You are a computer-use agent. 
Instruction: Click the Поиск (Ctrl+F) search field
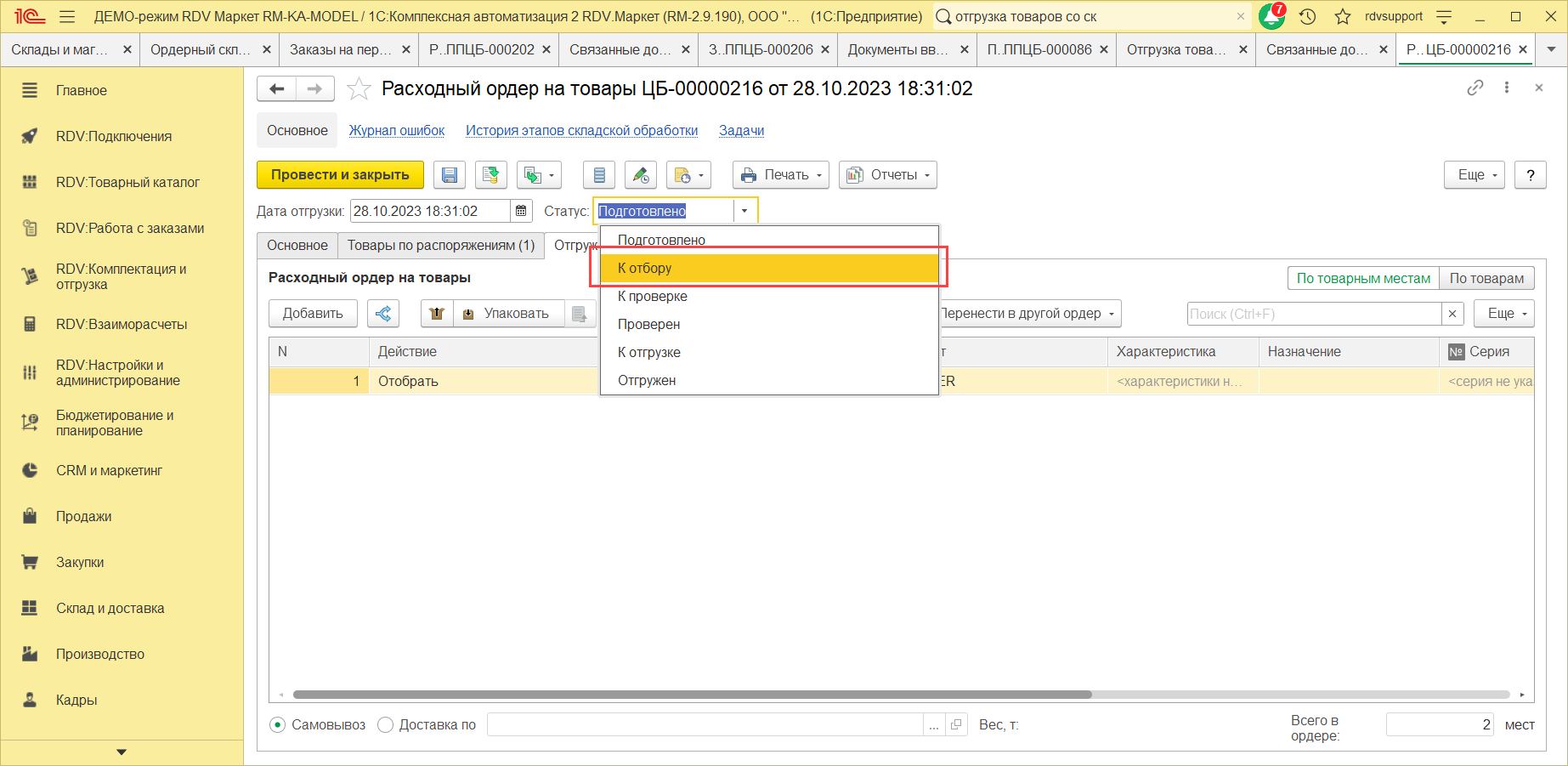[x=1314, y=314]
